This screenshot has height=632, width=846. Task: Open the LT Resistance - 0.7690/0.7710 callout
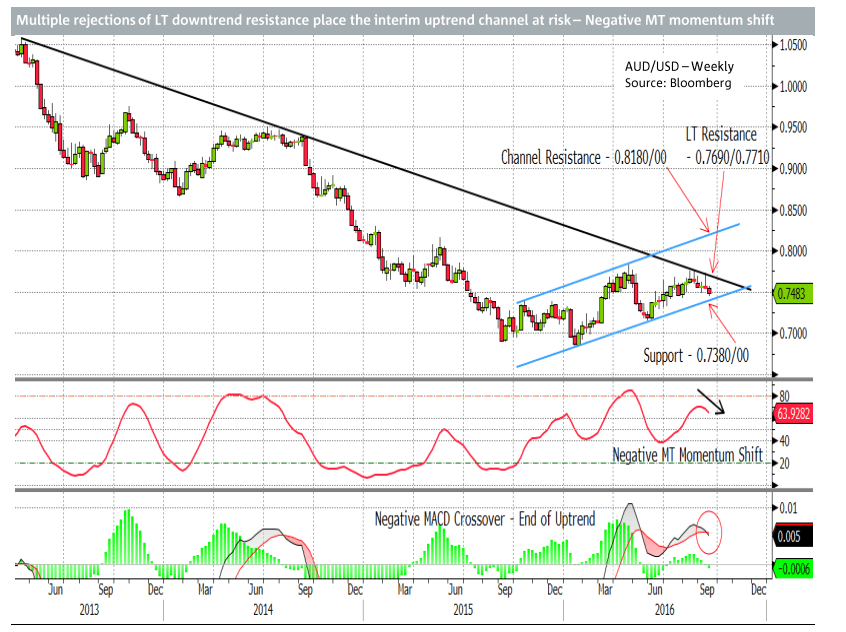[x=723, y=145]
